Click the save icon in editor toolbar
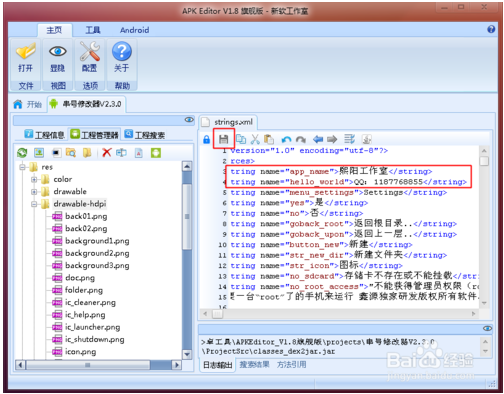This screenshot has width=504, height=394. [x=223, y=139]
